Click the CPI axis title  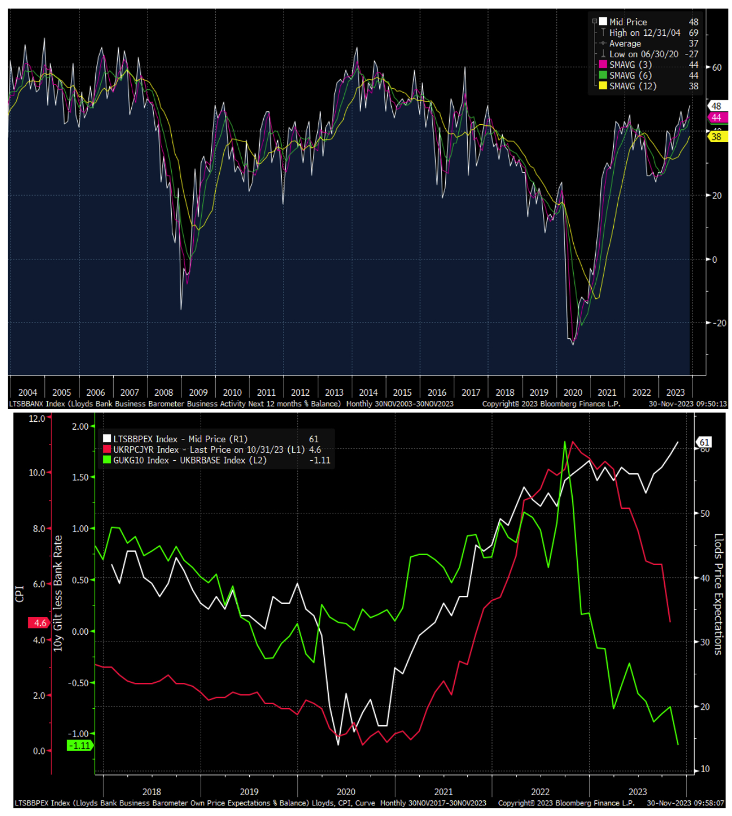click(x=20, y=594)
